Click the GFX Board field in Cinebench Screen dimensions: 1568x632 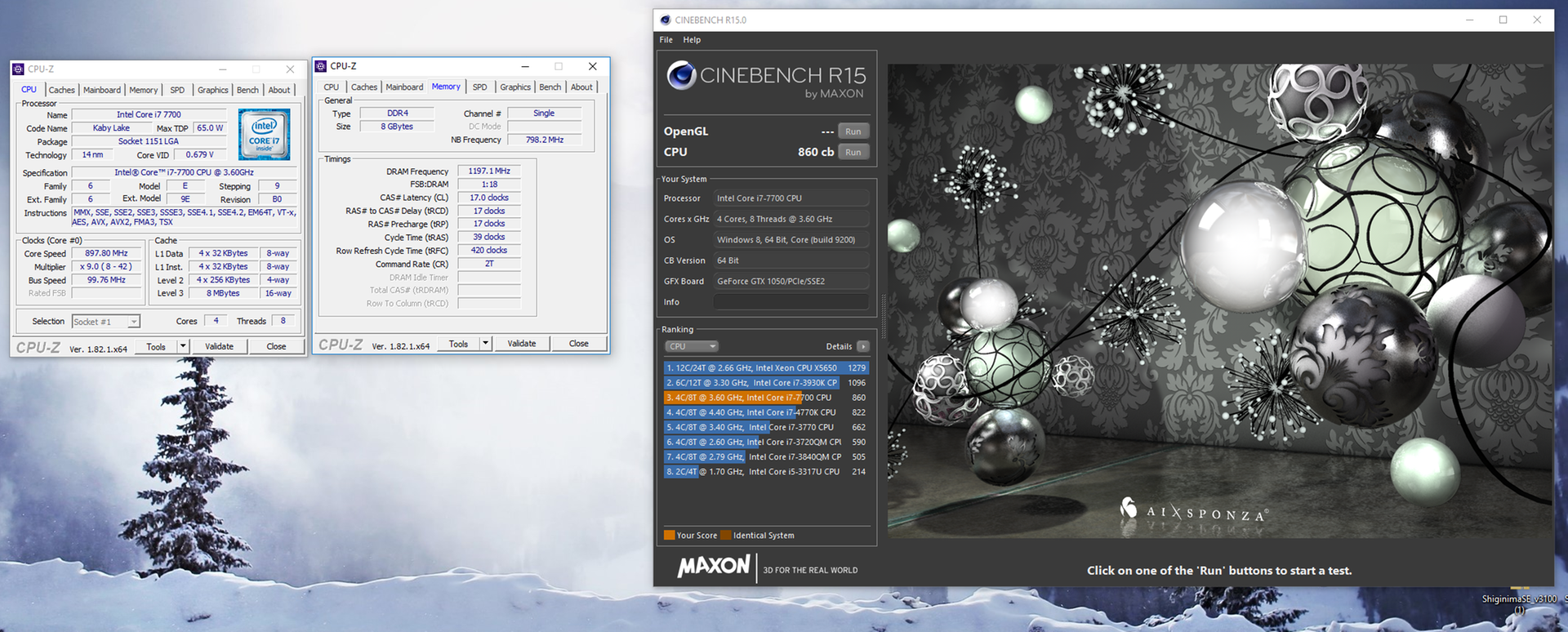click(791, 281)
